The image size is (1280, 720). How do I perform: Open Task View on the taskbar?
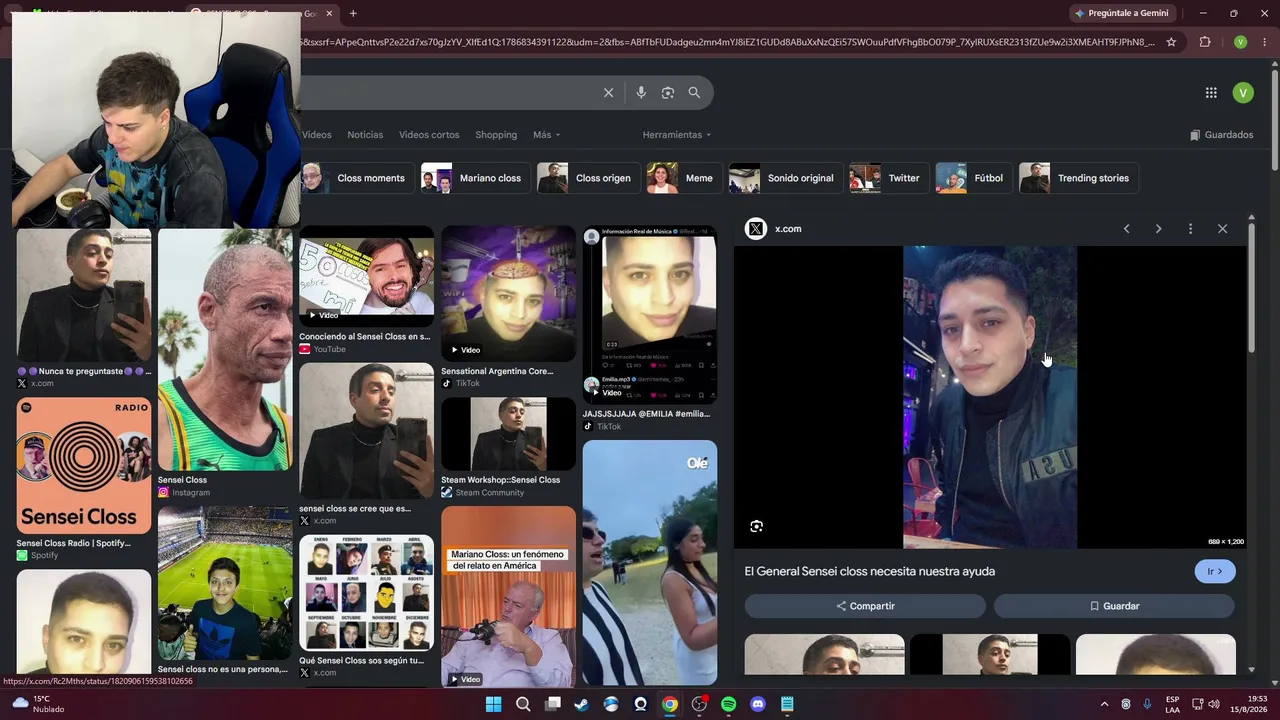(552, 704)
